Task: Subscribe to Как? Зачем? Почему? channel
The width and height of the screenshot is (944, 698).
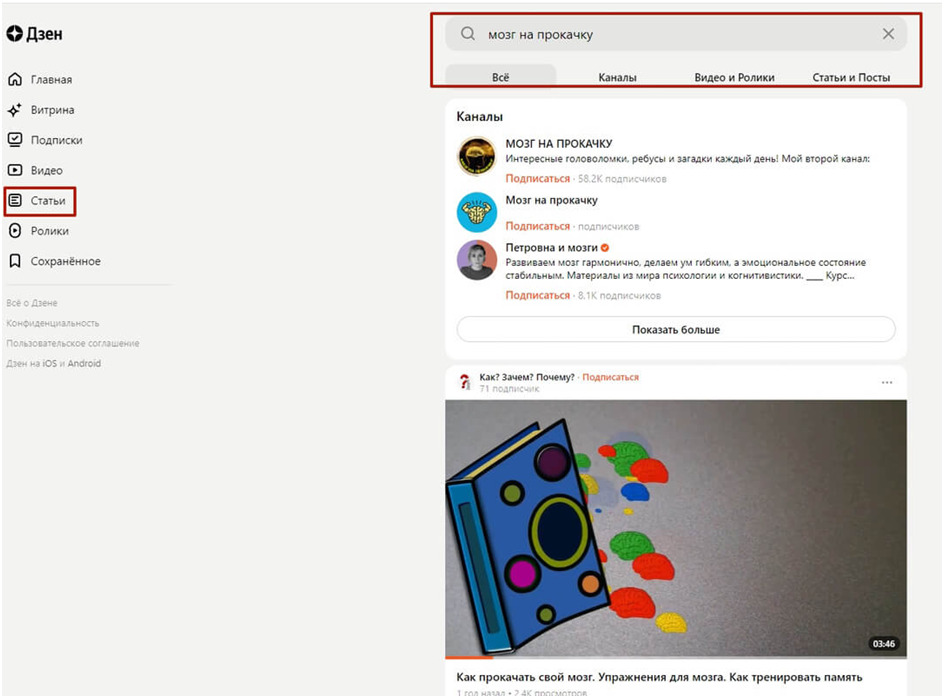Action: click(x=610, y=377)
